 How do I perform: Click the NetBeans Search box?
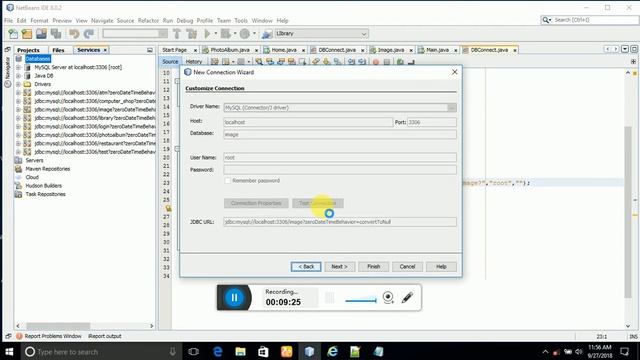(x=590, y=20)
